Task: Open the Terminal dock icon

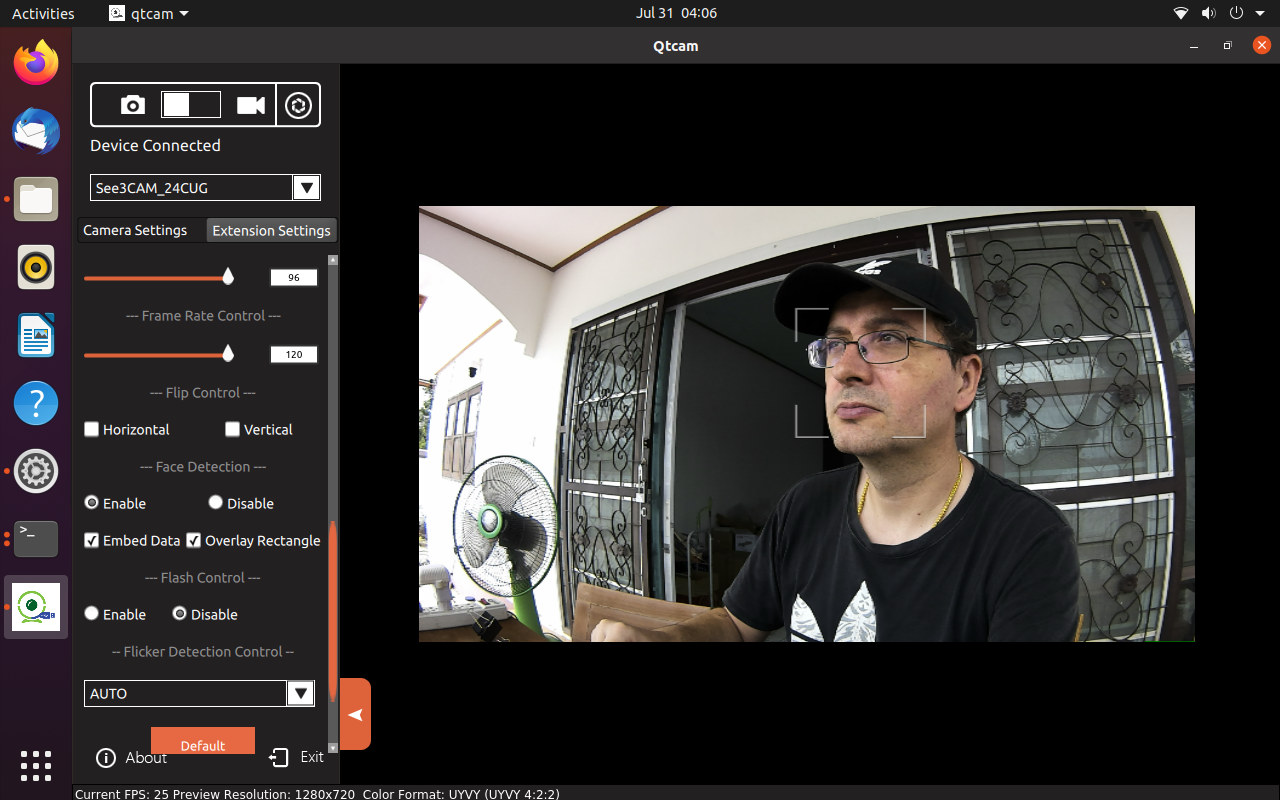Action: coord(36,539)
